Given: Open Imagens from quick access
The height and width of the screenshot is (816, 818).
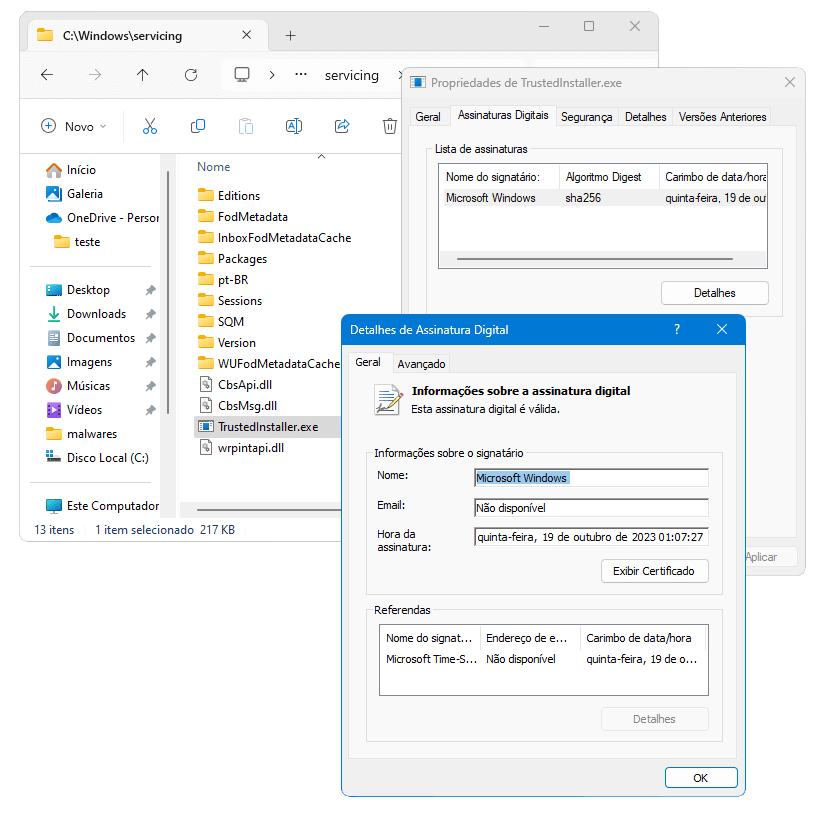Looking at the screenshot, I should click(79, 362).
